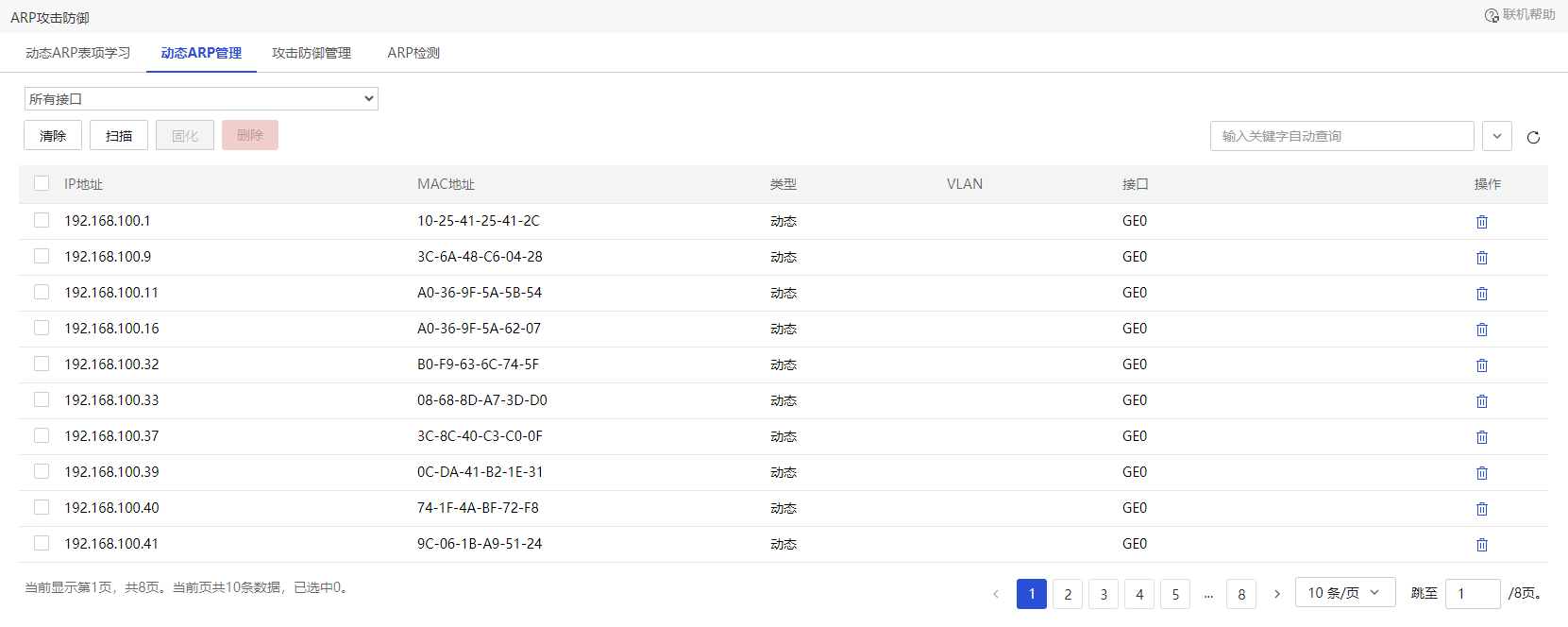The height and width of the screenshot is (627, 1568).
Task: Check the box for 192.168.100.9
Action: 42,256
